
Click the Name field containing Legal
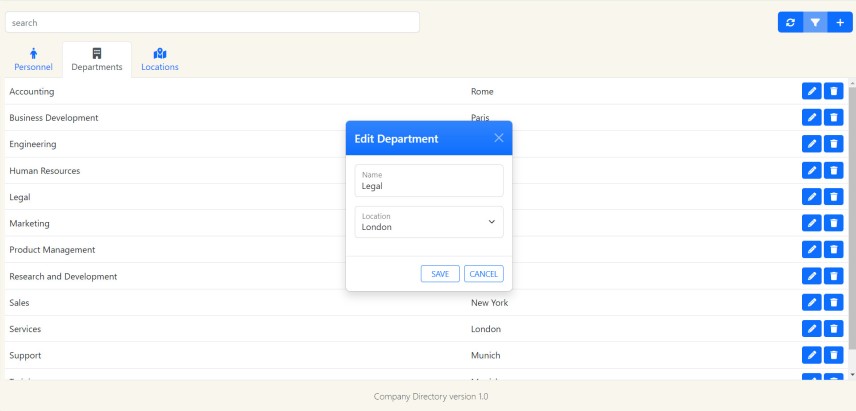[x=429, y=181]
